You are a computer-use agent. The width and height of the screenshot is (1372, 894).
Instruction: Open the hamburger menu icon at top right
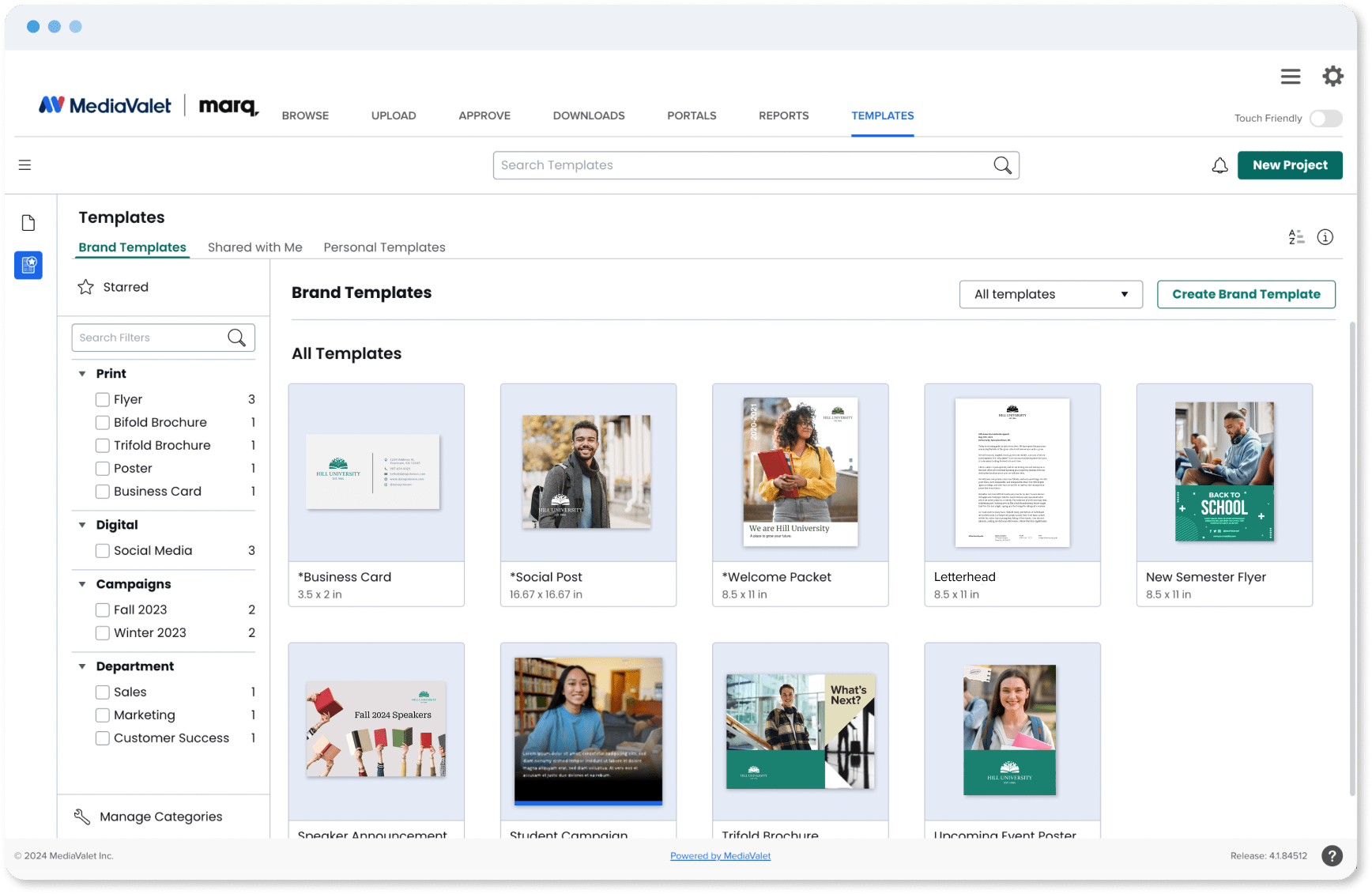[x=1291, y=77]
